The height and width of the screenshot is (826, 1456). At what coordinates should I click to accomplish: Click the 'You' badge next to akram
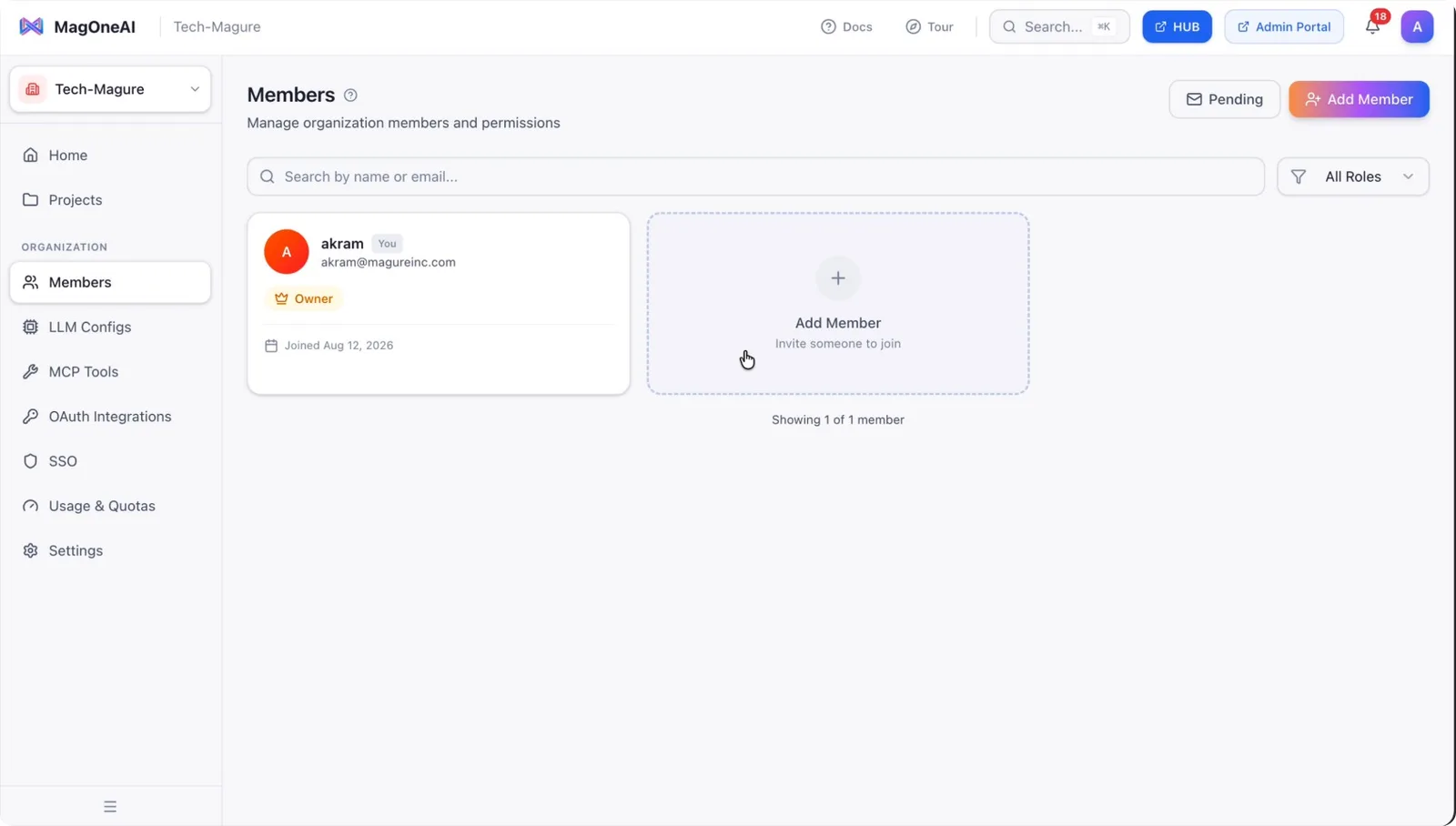[387, 244]
